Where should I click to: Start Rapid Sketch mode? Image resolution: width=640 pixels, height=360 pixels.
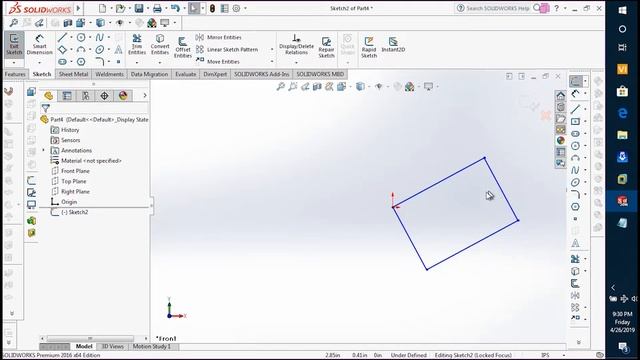(x=369, y=47)
